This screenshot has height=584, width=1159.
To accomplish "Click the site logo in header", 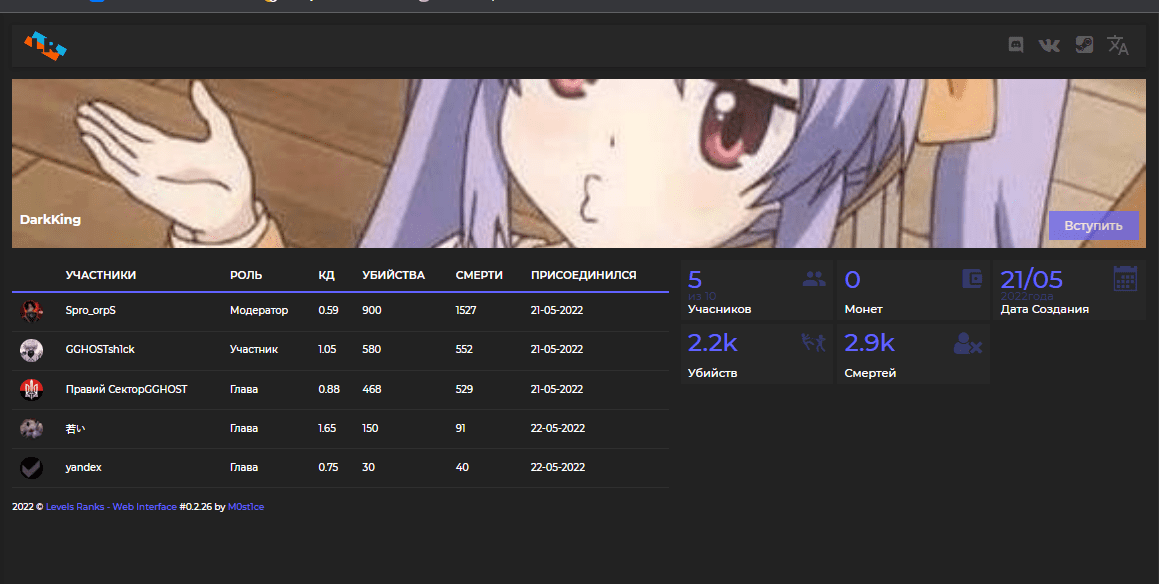I will click(x=45, y=46).
